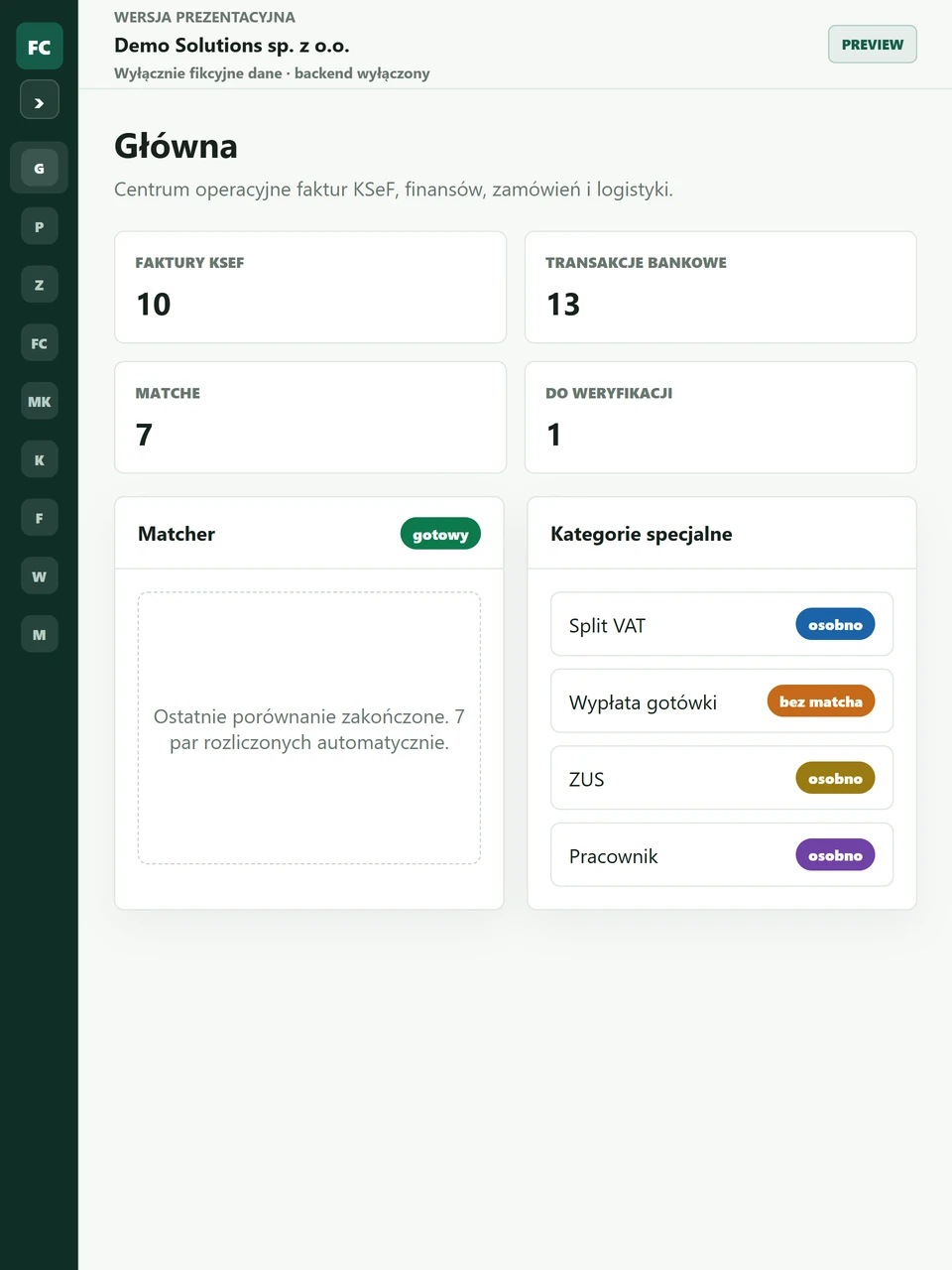Open the FC sidebar navigation item

click(x=40, y=343)
